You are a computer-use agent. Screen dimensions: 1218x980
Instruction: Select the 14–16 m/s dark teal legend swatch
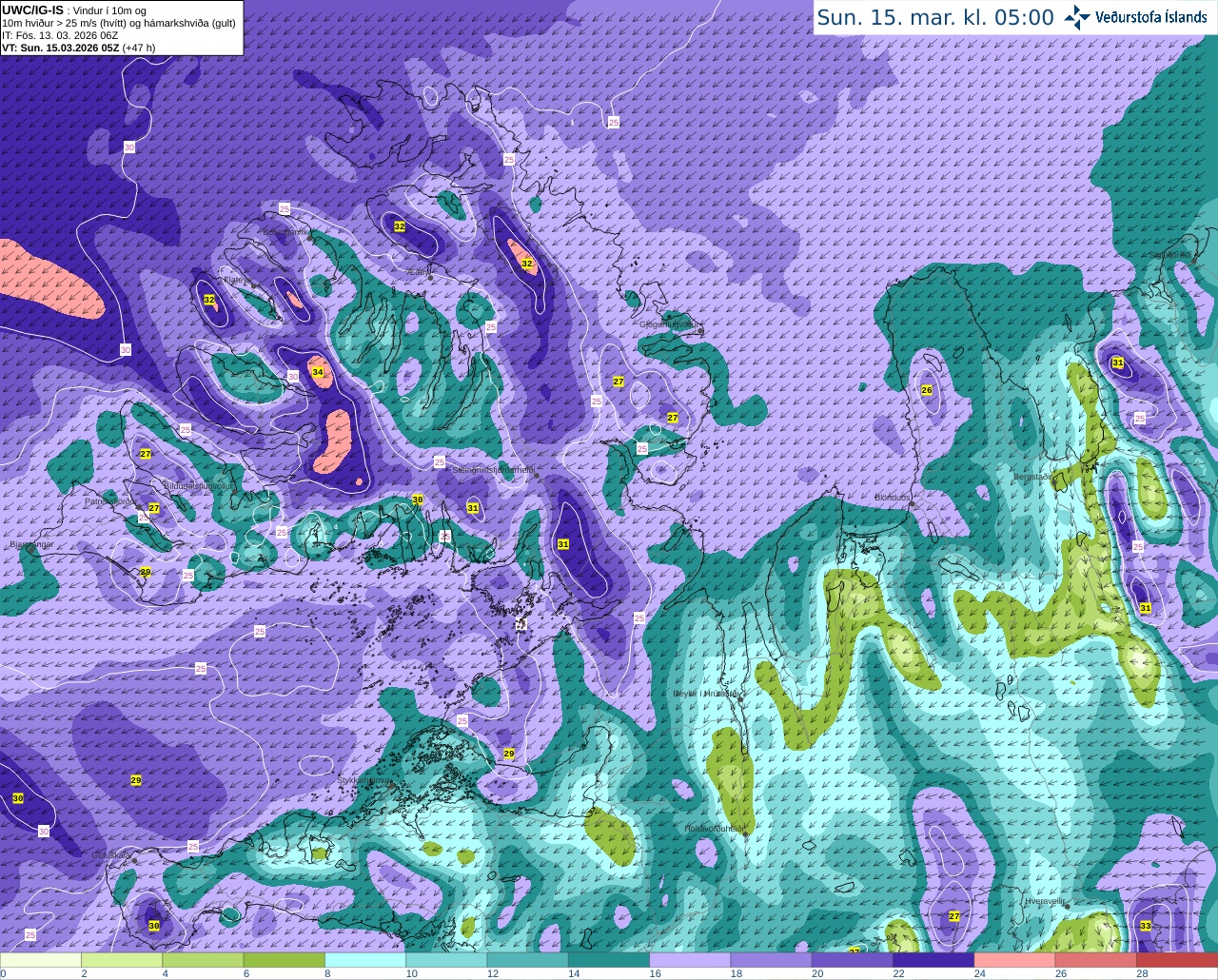(609, 960)
